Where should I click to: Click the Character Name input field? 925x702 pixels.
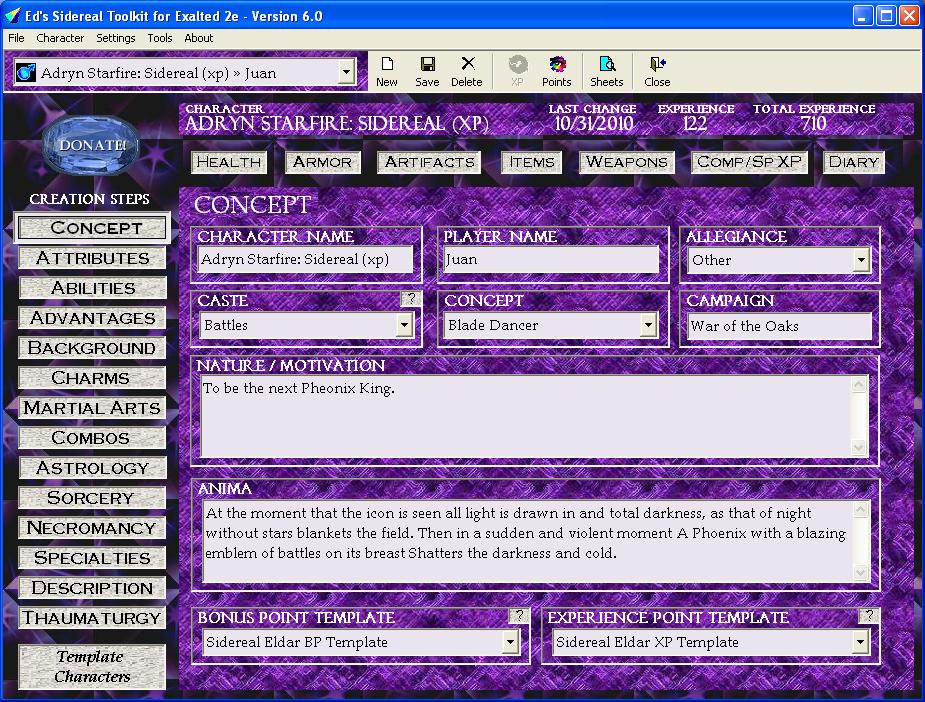pos(306,260)
